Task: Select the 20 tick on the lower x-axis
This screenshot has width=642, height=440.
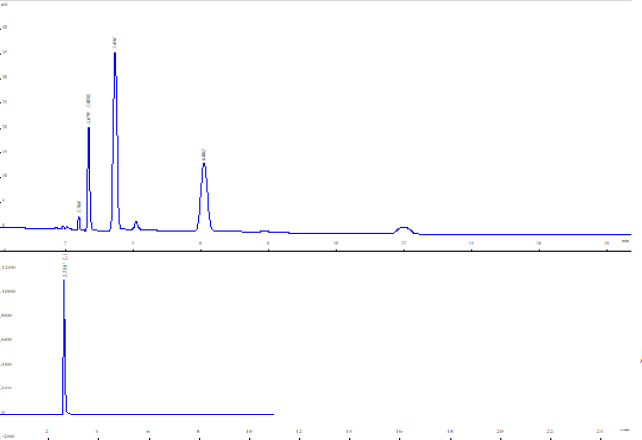Action: click(500, 431)
